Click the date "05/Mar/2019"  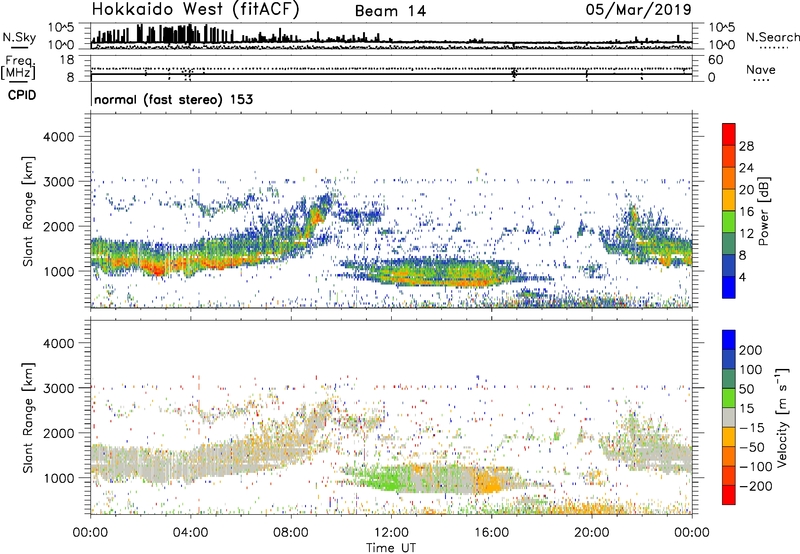tap(639, 10)
